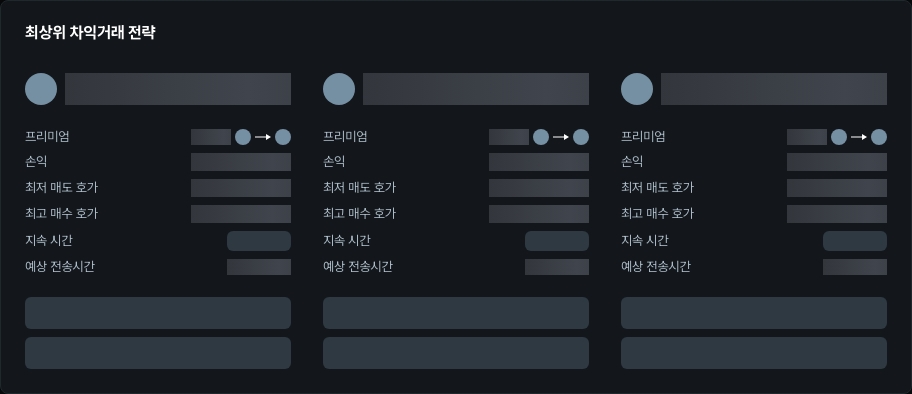Click 예상 전송시간 value in second card
Screen dimensions: 912x394
click(557, 267)
